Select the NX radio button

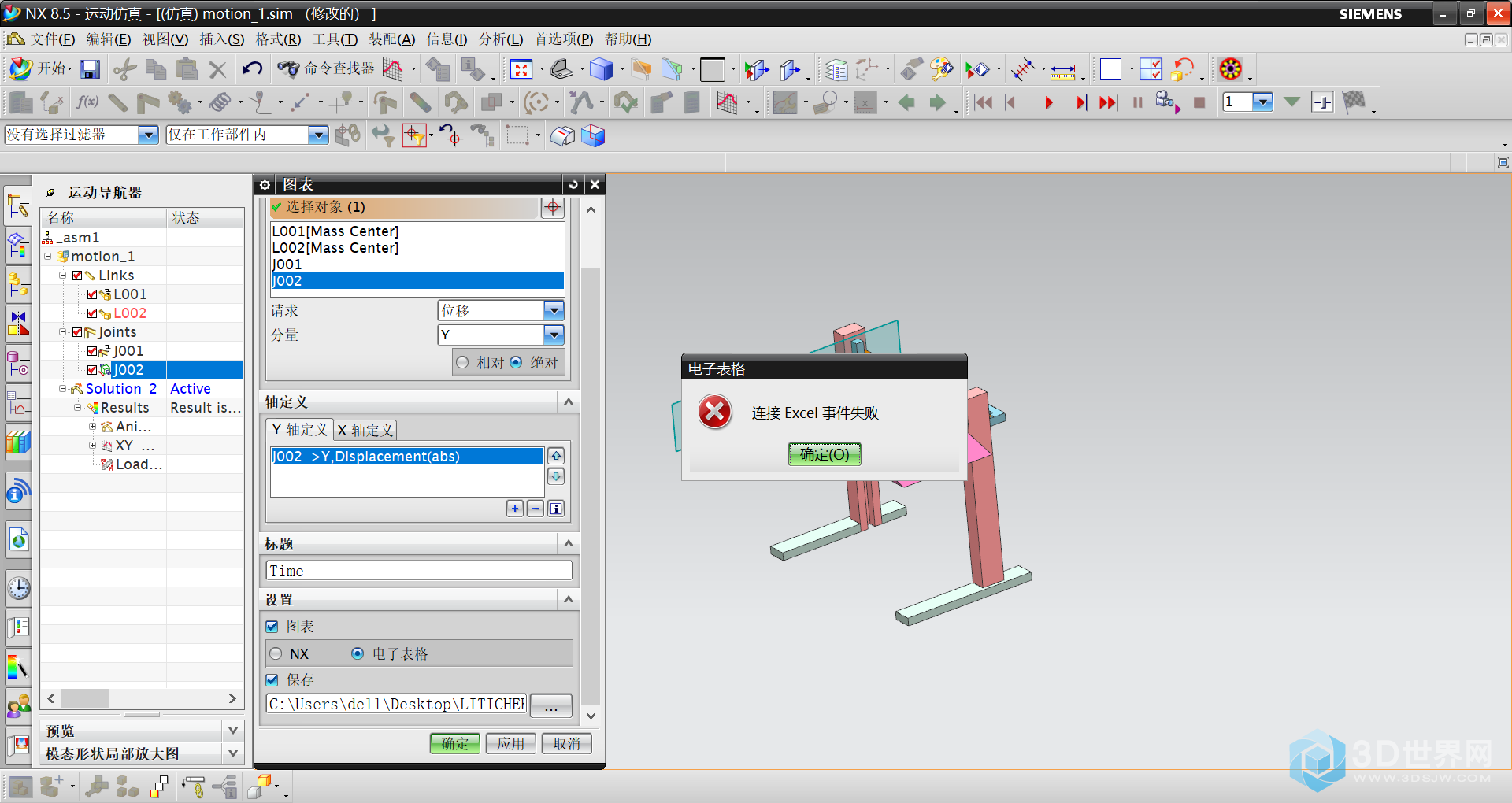[x=276, y=654]
